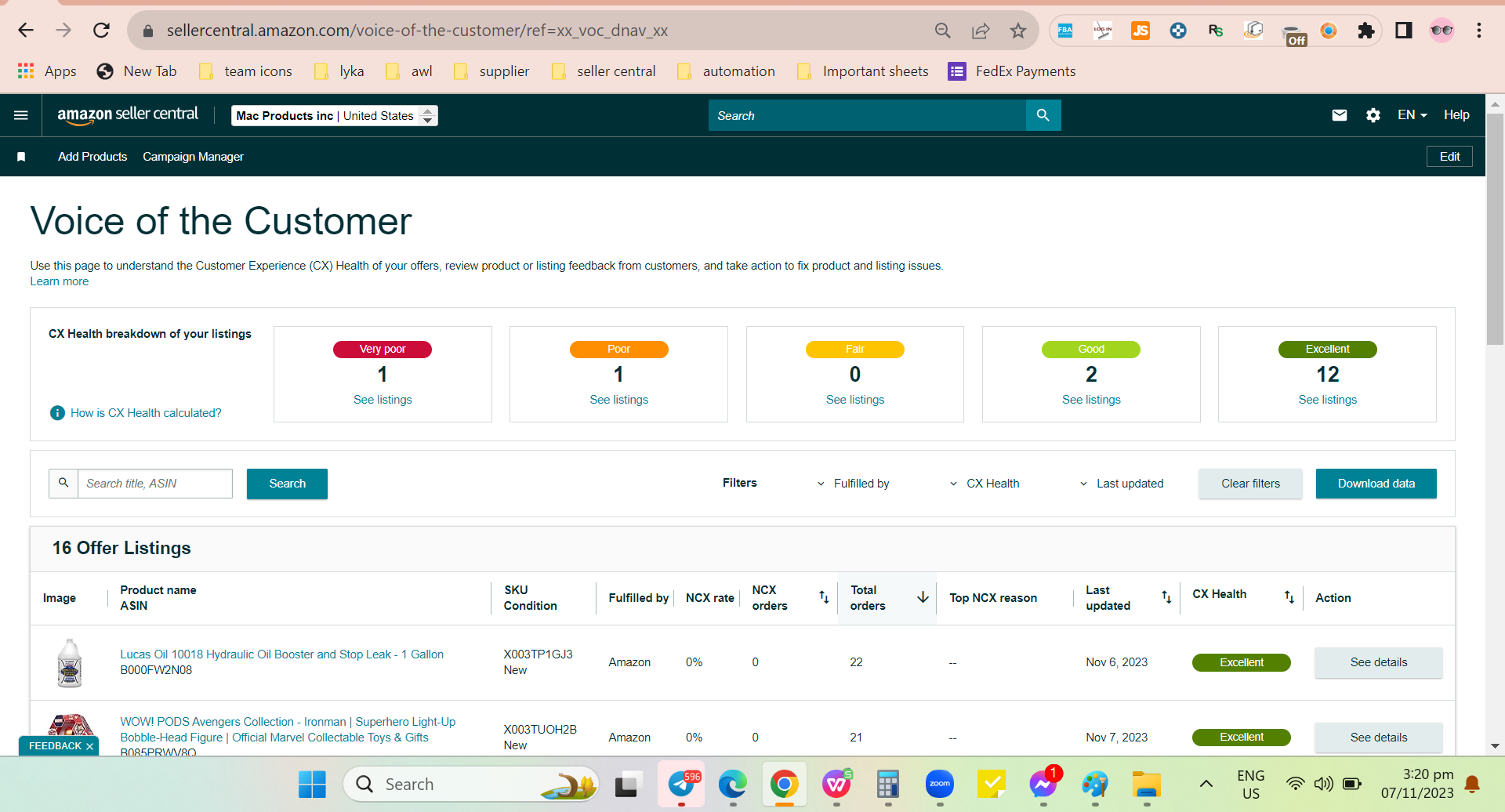Expand the Last updated filter
The height and width of the screenshot is (812, 1505).
tap(1122, 484)
